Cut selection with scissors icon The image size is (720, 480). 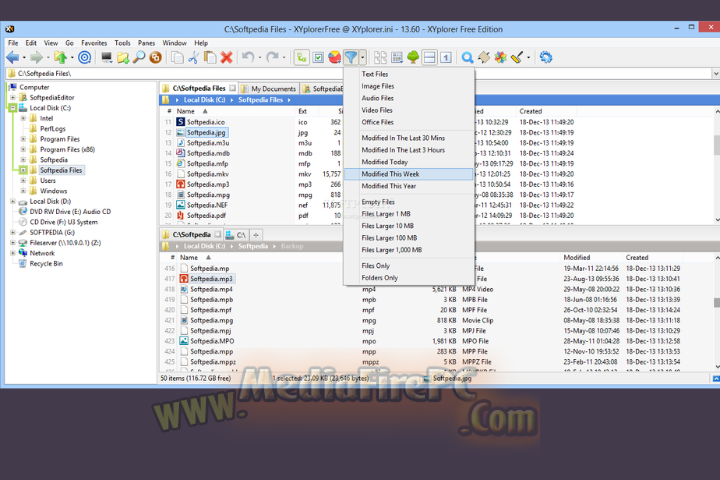[x=193, y=57]
